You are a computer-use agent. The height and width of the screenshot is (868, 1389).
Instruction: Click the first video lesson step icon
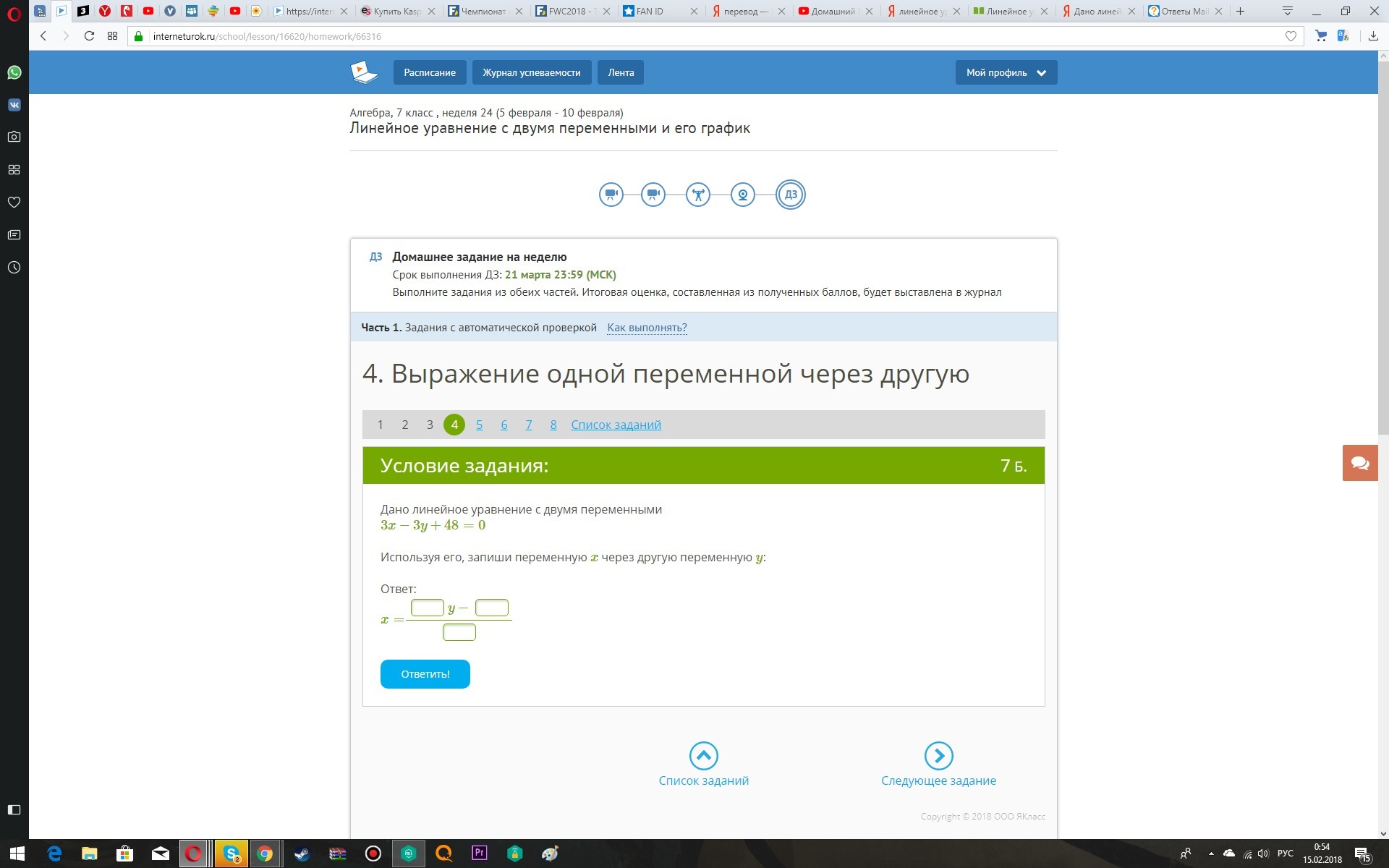(x=611, y=195)
